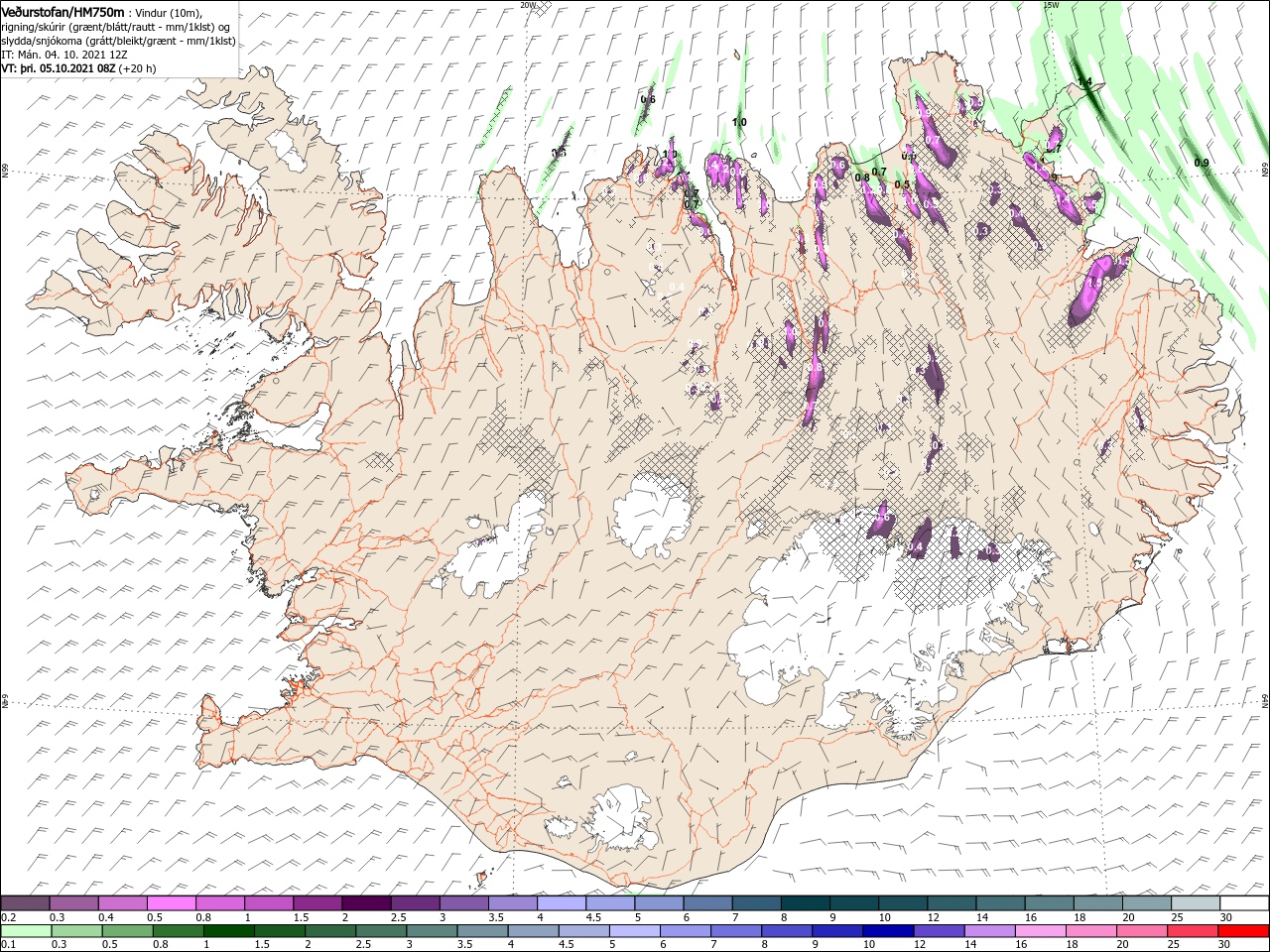The image size is (1270, 952).
Task: Pick the white swatch after 30 in top row
Action: click(1244, 903)
